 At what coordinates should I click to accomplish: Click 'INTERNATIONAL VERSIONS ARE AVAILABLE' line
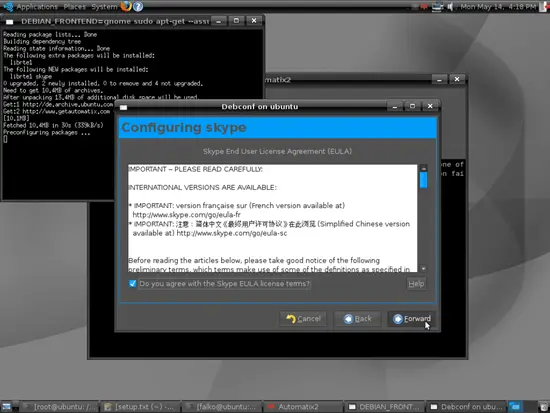tap(202, 187)
